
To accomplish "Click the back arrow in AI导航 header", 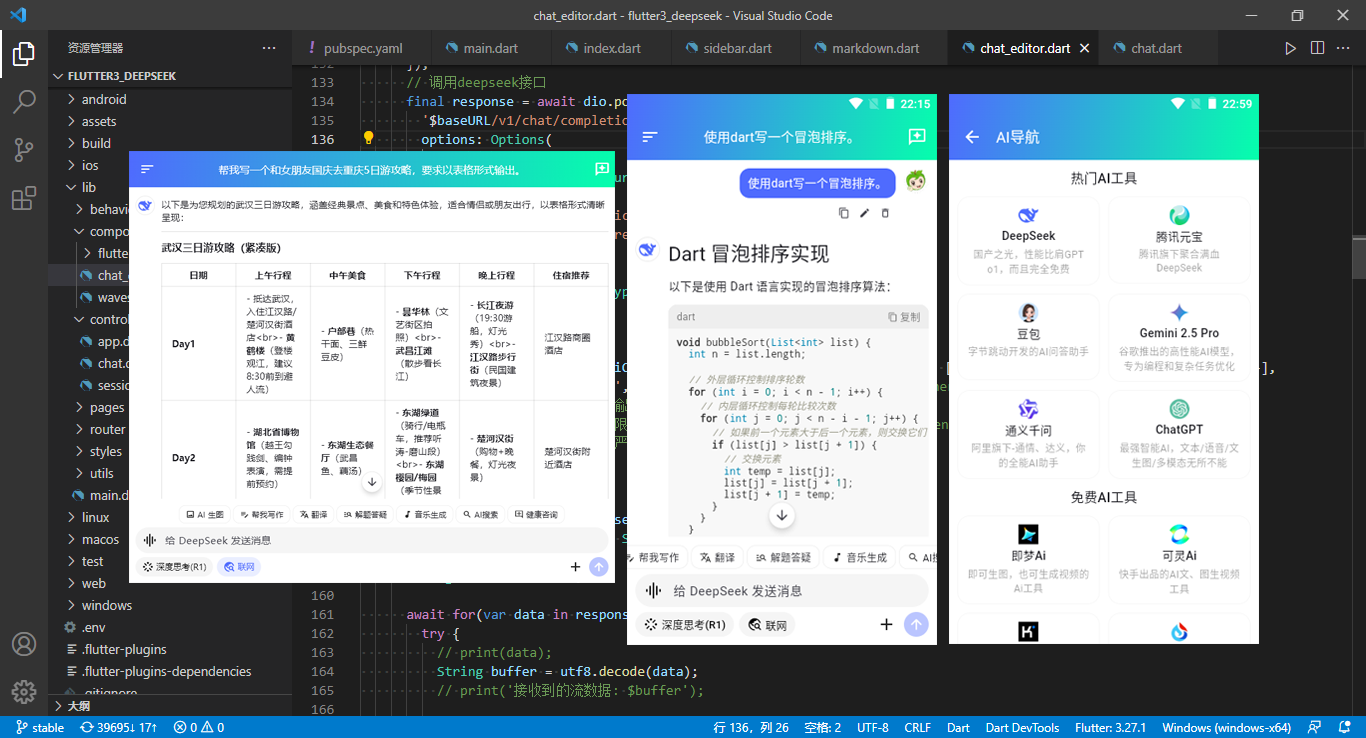I will pyautogui.click(x=972, y=137).
